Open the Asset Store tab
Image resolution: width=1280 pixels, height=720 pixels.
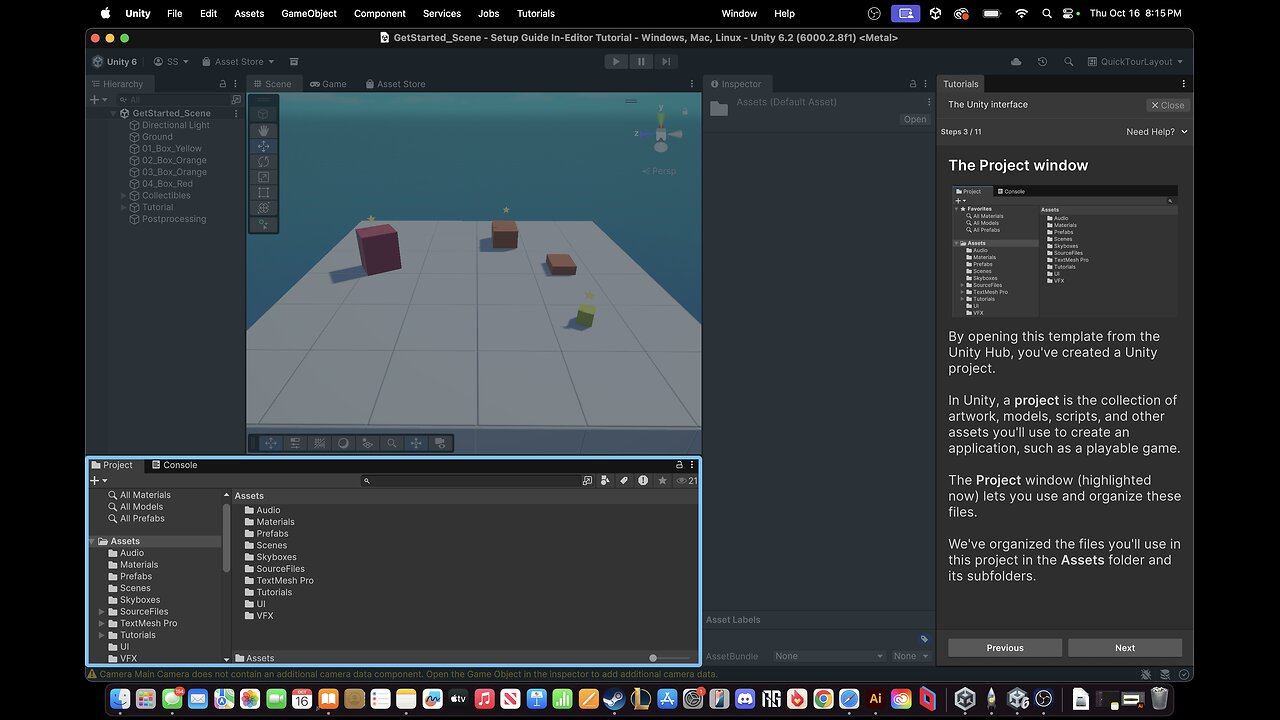click(394, 84)
